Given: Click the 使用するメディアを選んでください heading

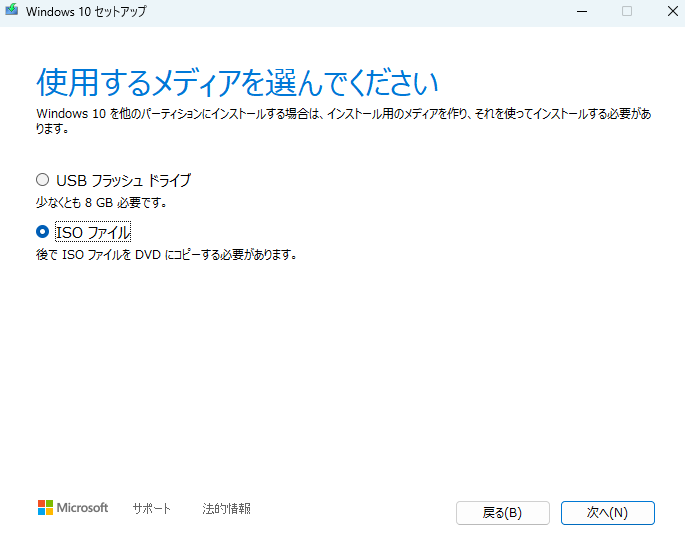Looking at the screenshot, I should click(237, 83).
